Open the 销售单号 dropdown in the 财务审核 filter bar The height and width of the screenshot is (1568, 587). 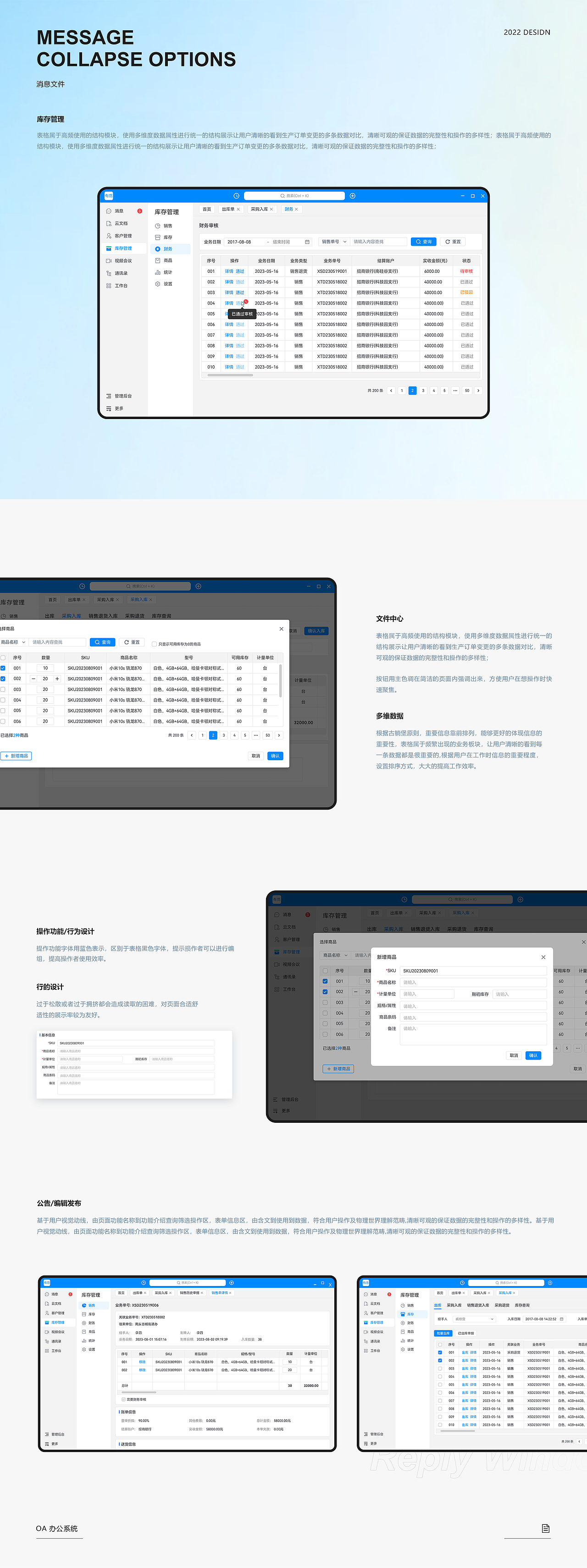[334, 242]
